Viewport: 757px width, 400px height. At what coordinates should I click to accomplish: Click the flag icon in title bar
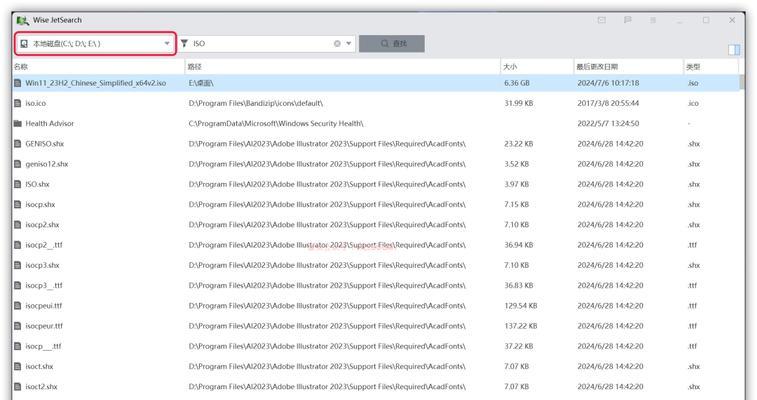(x=628, y=20)
